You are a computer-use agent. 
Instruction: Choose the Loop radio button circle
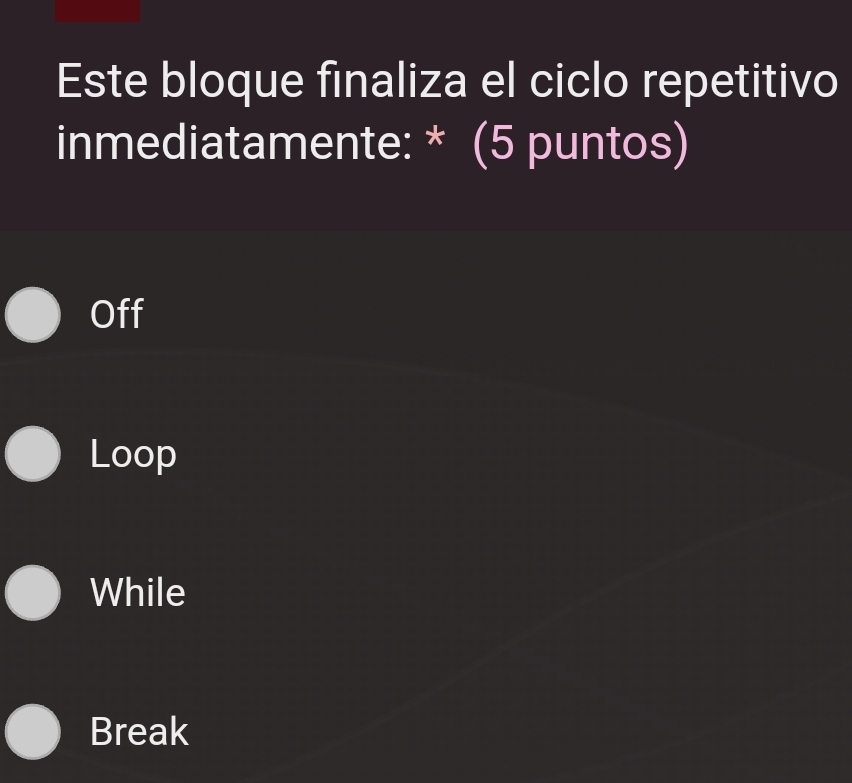pos(34,454)
